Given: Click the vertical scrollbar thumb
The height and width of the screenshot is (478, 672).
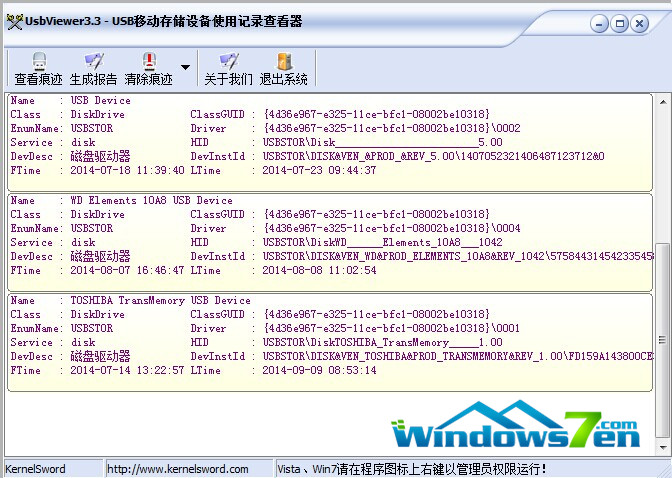Looking at the screenshot, I should point(663,340).
